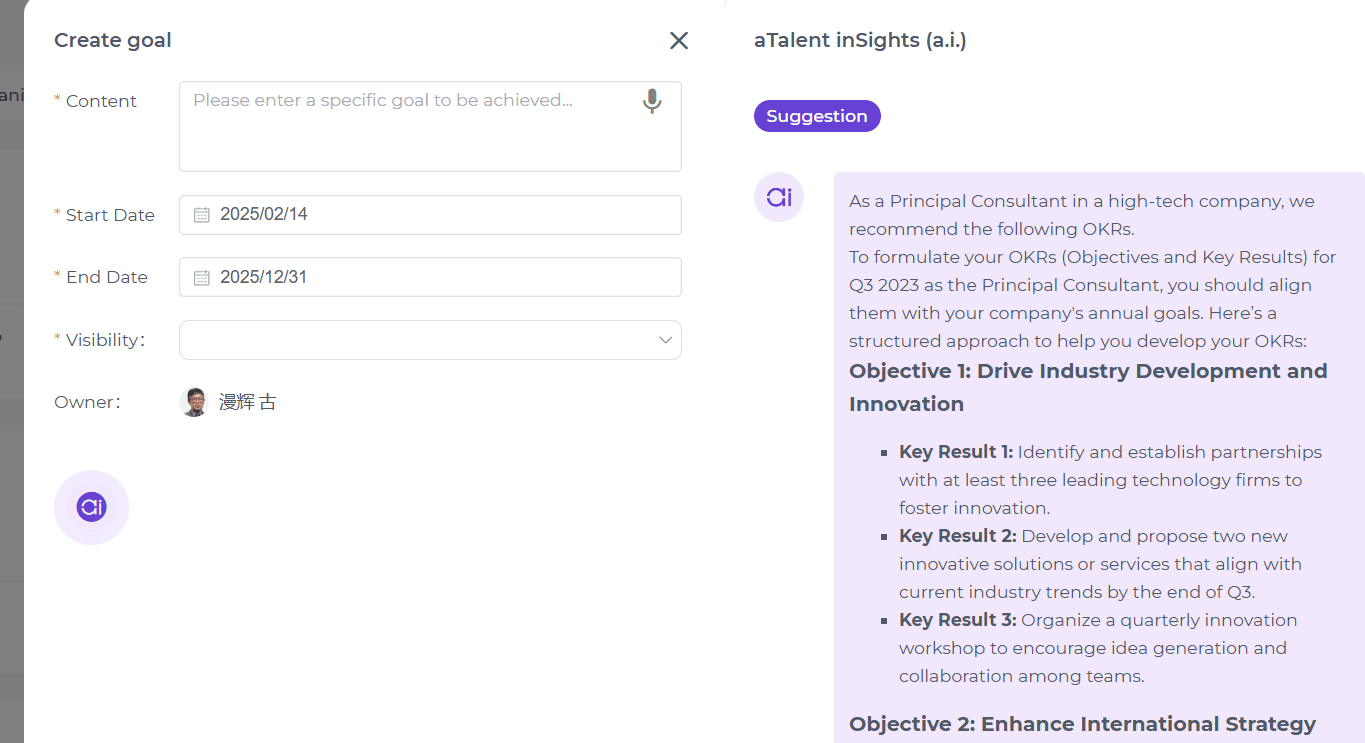Click the AI avatar beside the suggestion message
Screen dimensions: 1365x743
point(779,197)
